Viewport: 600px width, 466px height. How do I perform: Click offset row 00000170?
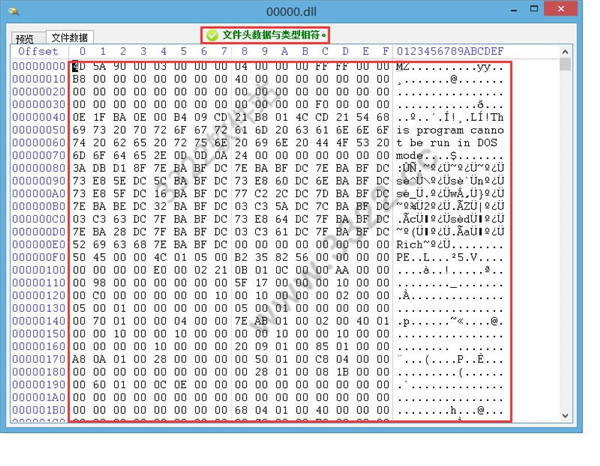click(39, 359)
